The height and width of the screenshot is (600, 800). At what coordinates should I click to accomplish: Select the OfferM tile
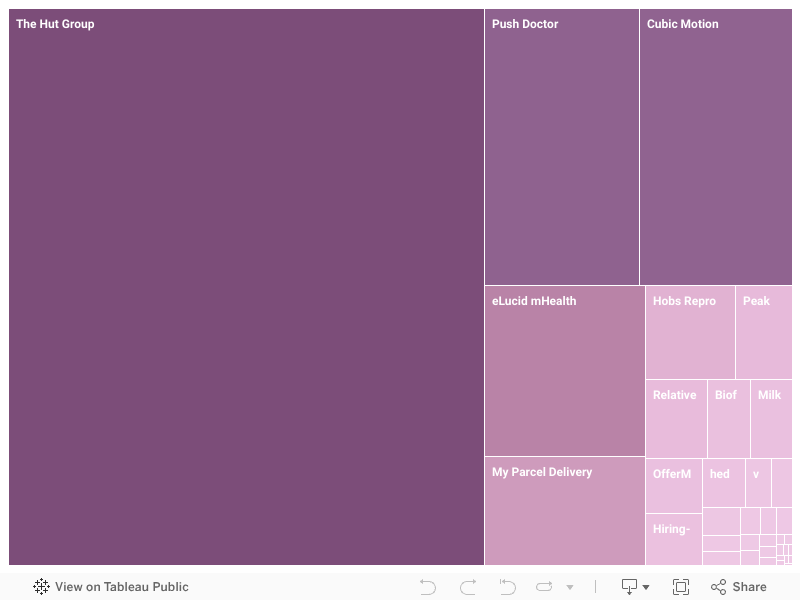coord(674,486)
